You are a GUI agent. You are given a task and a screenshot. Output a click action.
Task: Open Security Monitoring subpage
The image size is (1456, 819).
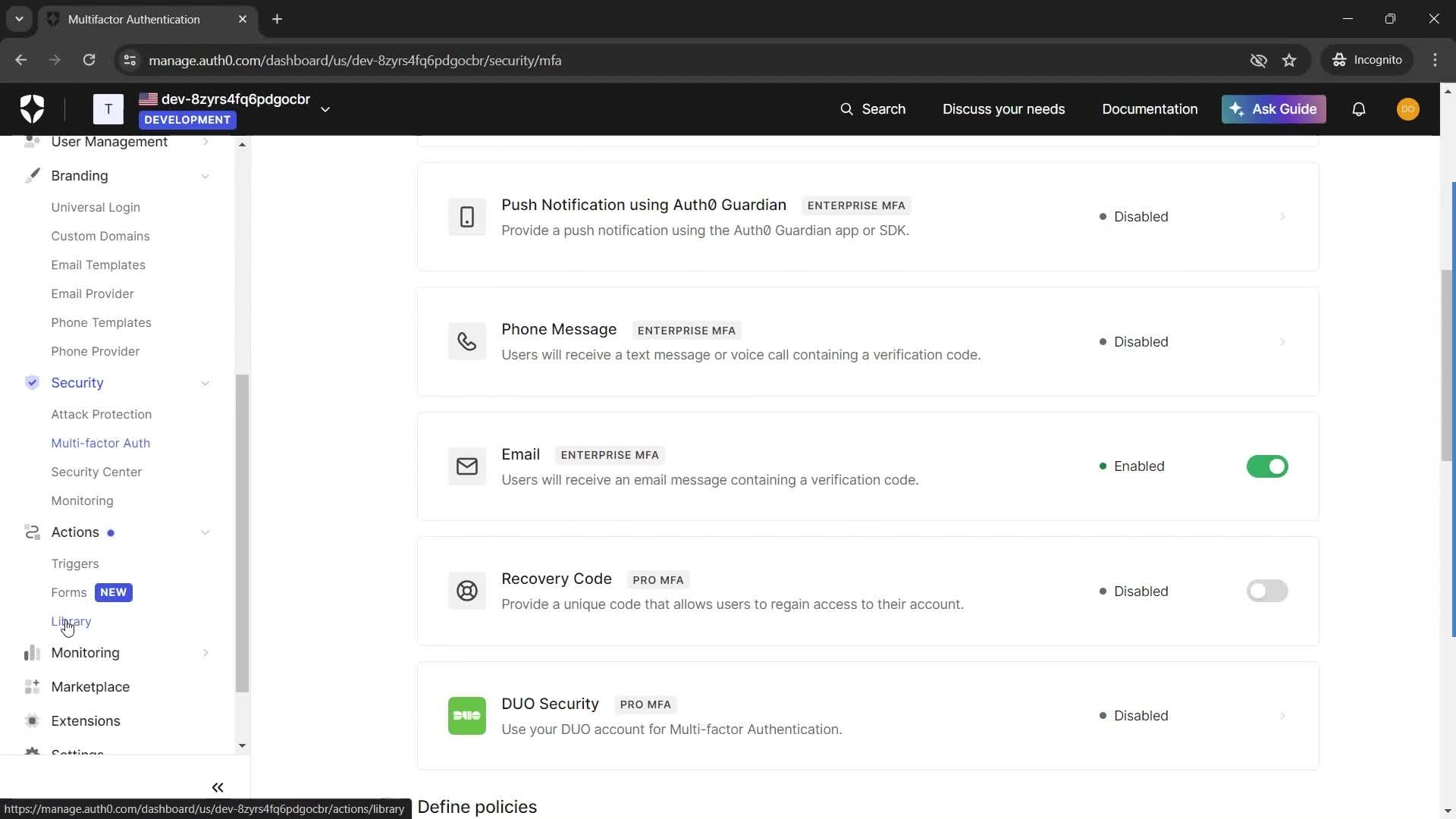point(82,500)
